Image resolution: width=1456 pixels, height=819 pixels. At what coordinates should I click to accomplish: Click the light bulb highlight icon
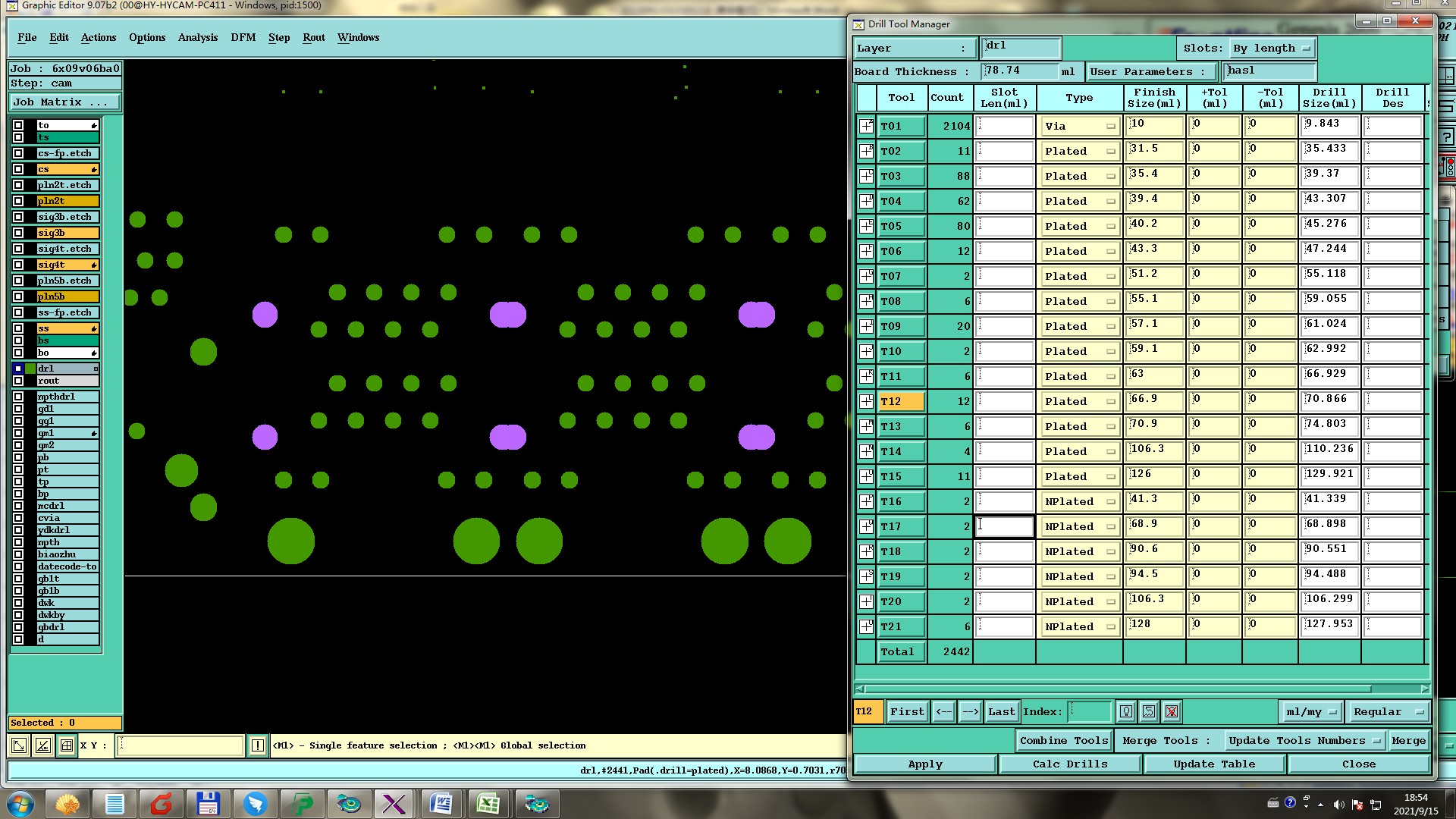click(1126, 711)
